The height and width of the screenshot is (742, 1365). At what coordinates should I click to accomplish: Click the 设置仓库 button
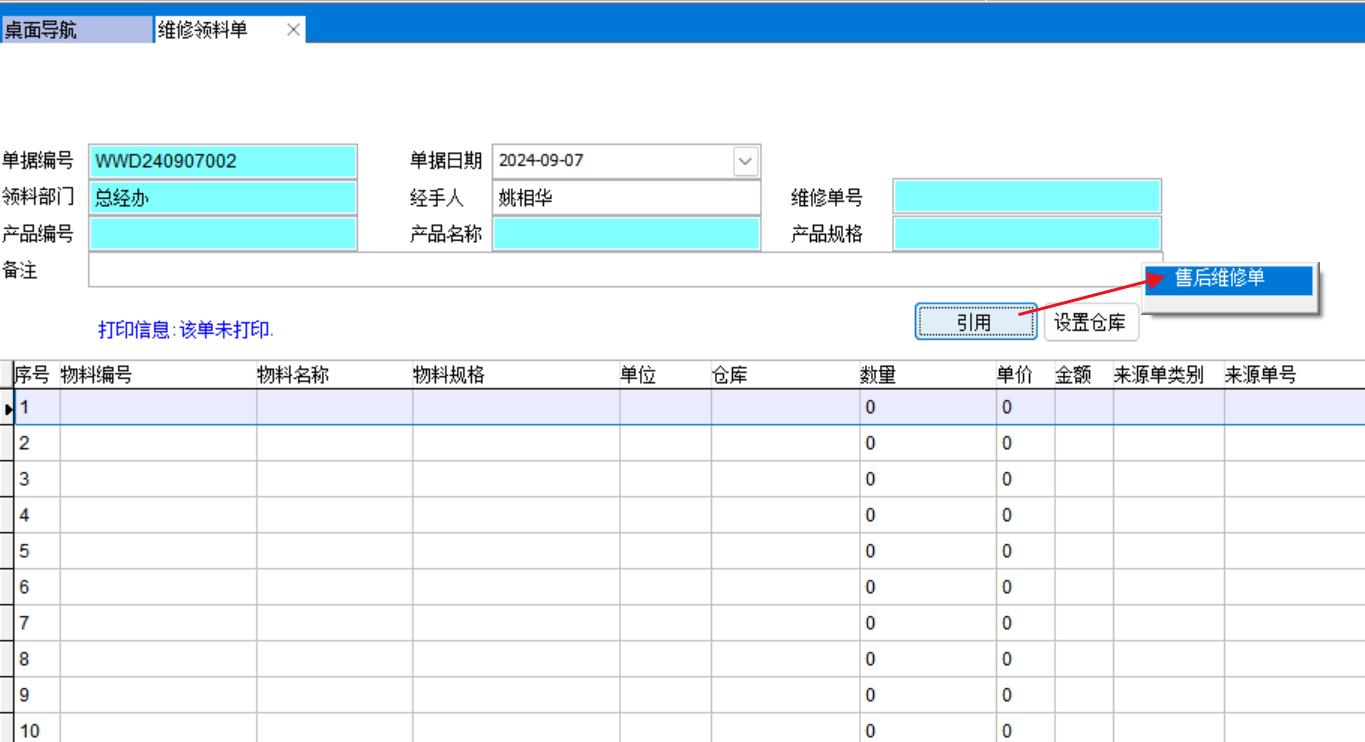pos(1090,322)
